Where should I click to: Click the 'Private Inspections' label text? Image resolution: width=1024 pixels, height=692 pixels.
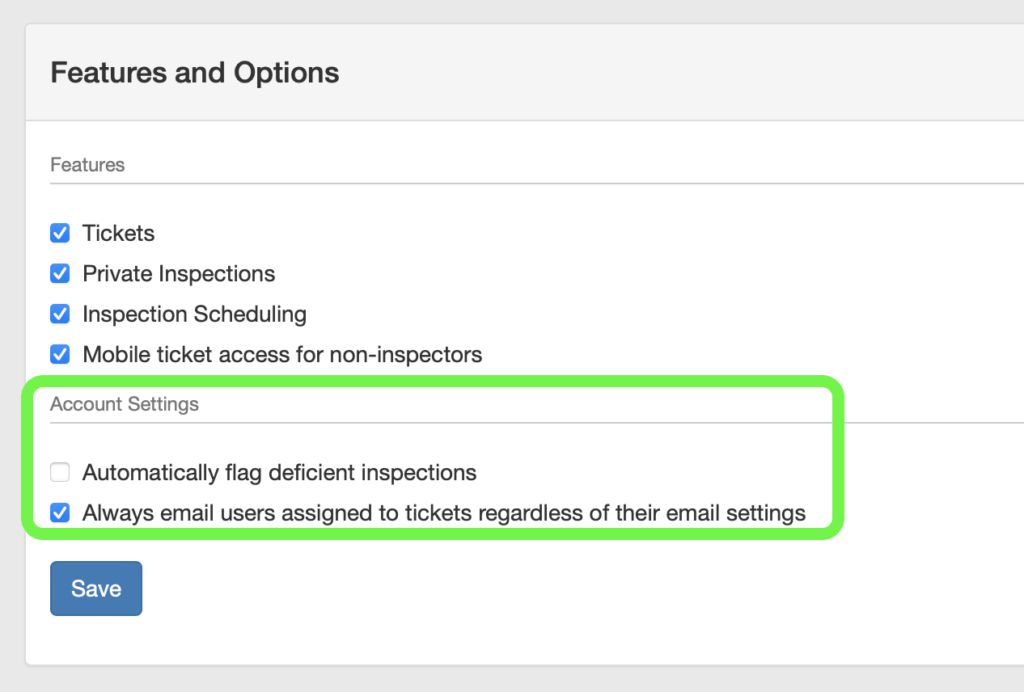point(178,273)
